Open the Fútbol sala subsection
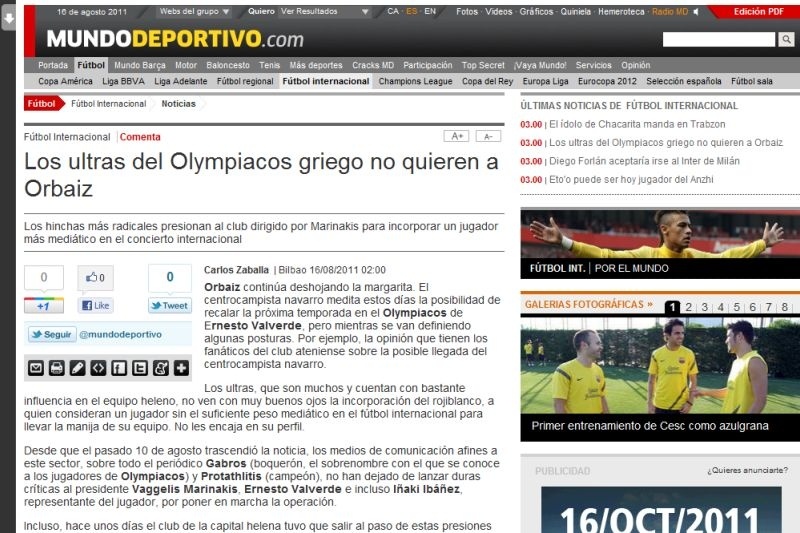Image resolution: width=800 pixels, height=533 pixels. tap(752, 81)
